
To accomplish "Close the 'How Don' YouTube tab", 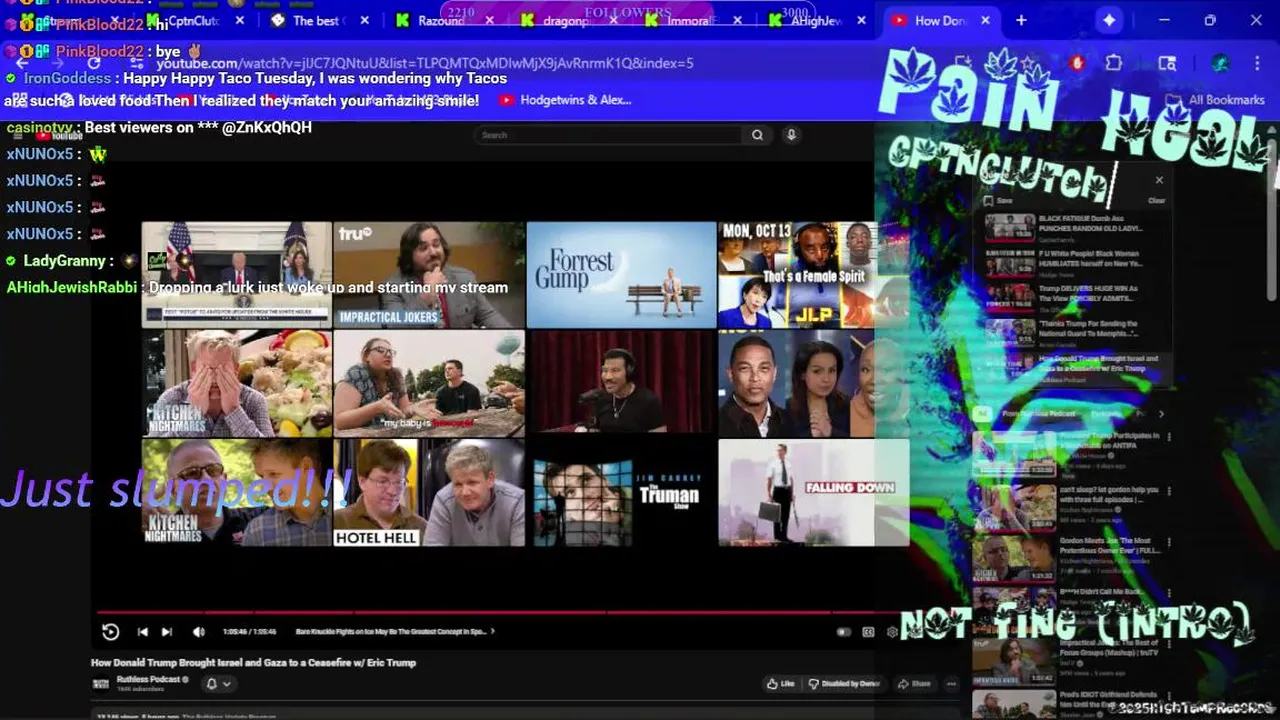I will [985, 20].
